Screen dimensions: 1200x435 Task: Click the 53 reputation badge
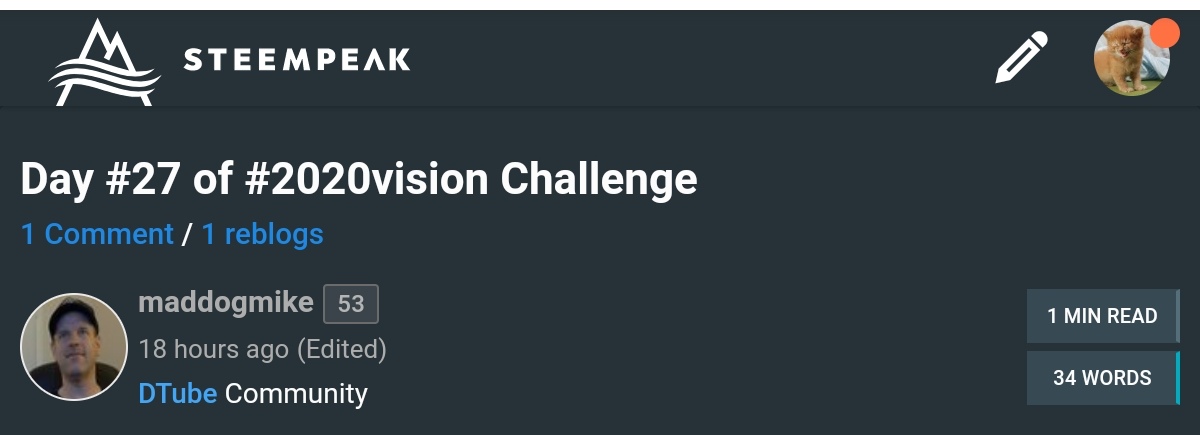pos(351,303)
